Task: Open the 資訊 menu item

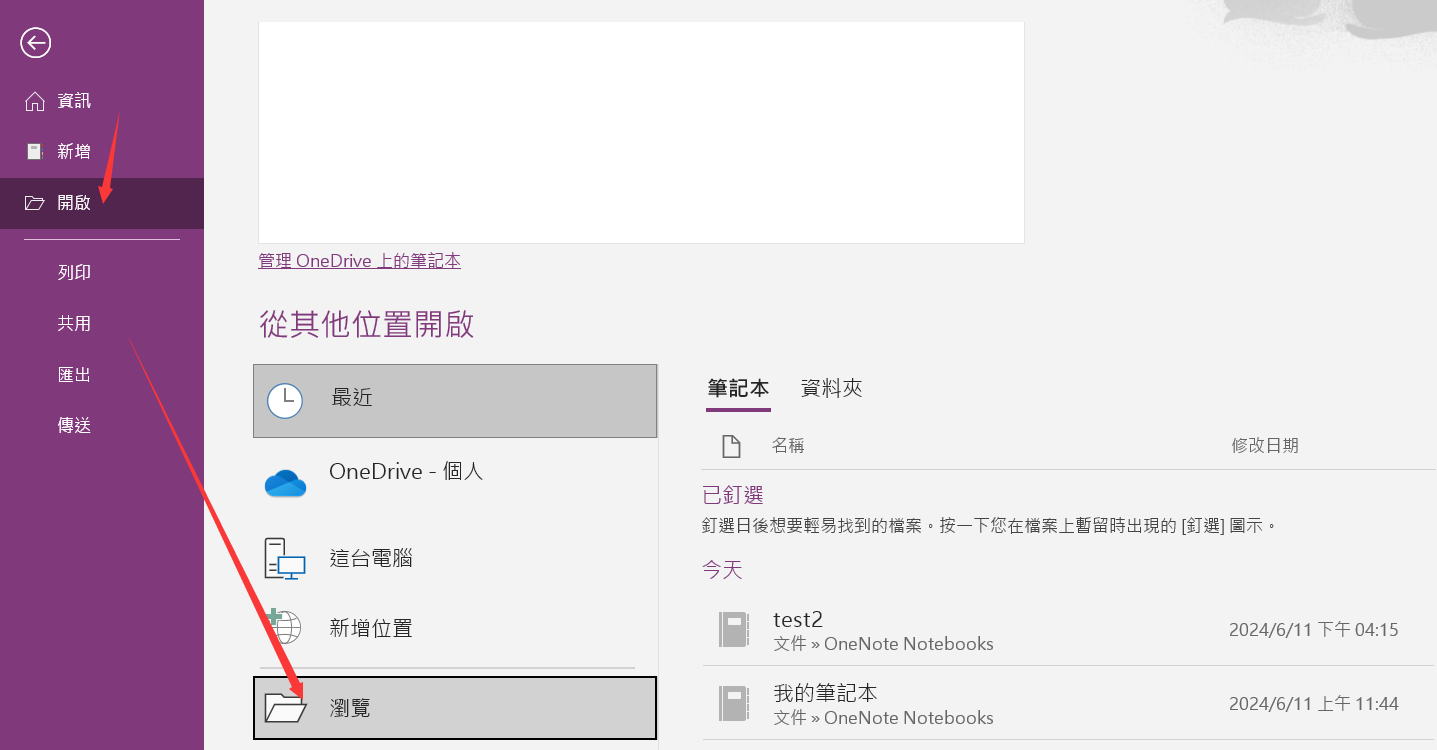Action: click(x=102, y=101)
